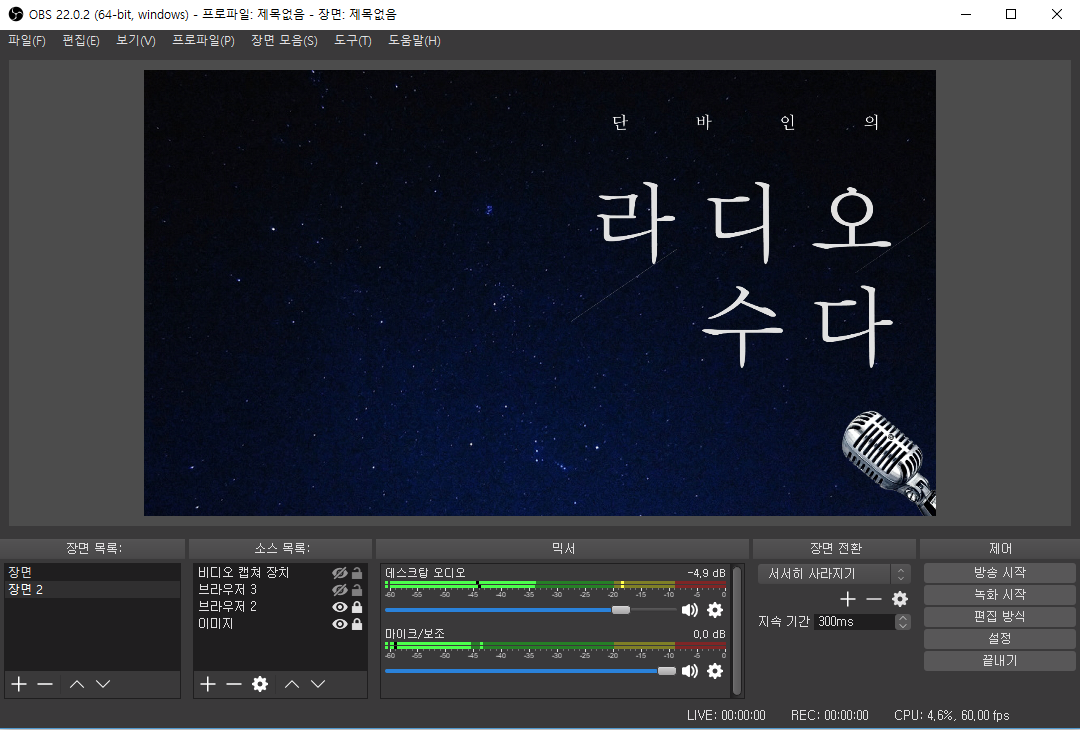Screen dimensions: 1080x730
Task: Click the 녹화 시작 button
Action: (999, 595)
